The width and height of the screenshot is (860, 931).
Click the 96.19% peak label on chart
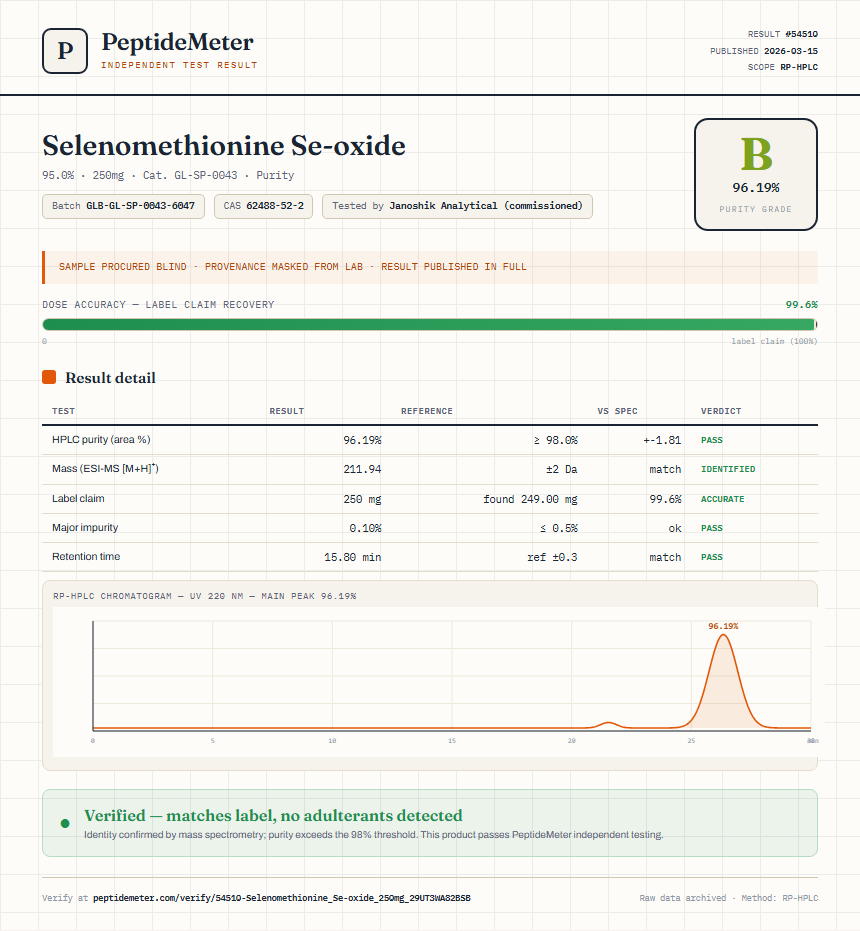click(723, 626)
